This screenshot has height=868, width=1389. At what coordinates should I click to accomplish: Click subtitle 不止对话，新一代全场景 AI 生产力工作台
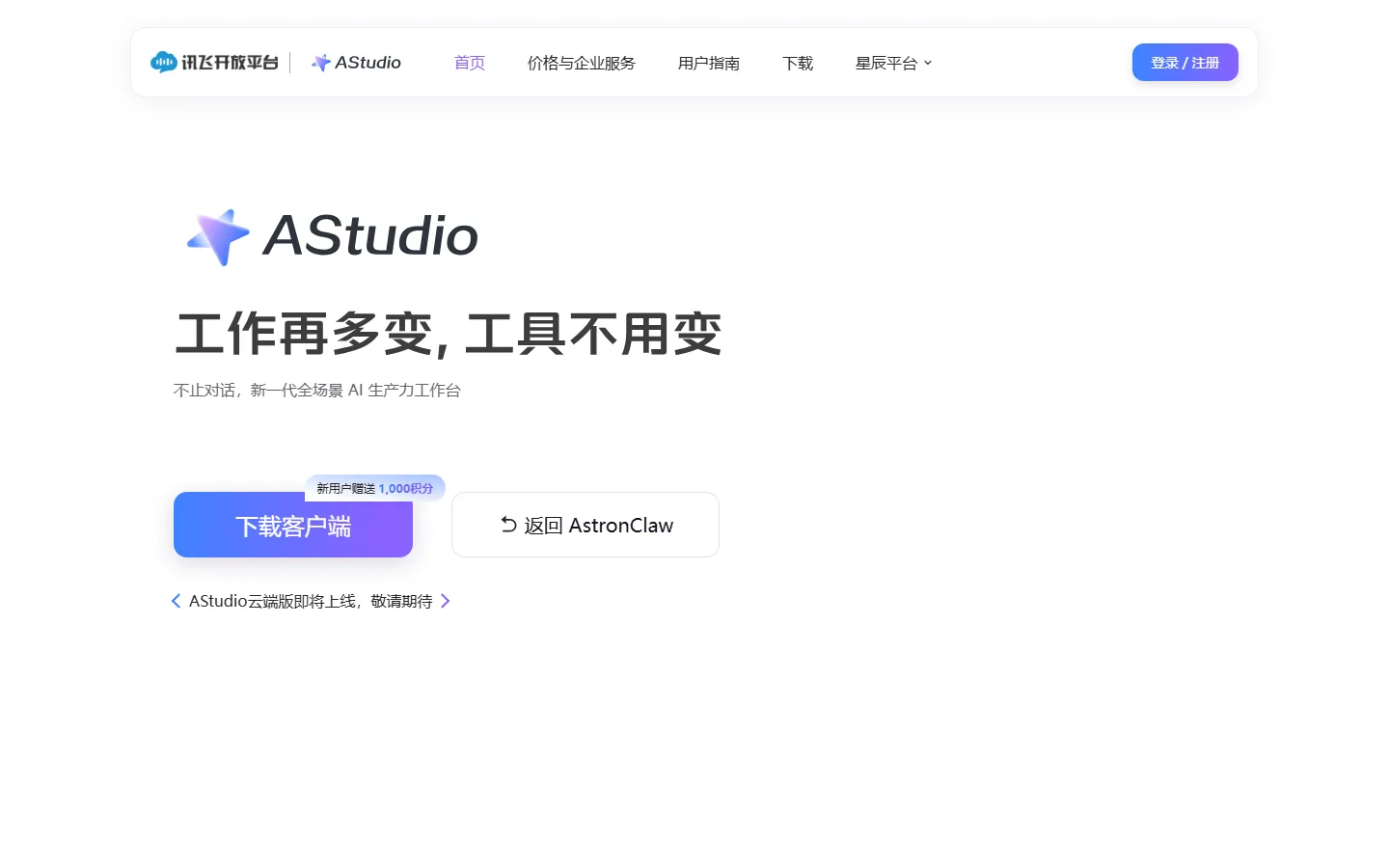click(x=317, y=390)
